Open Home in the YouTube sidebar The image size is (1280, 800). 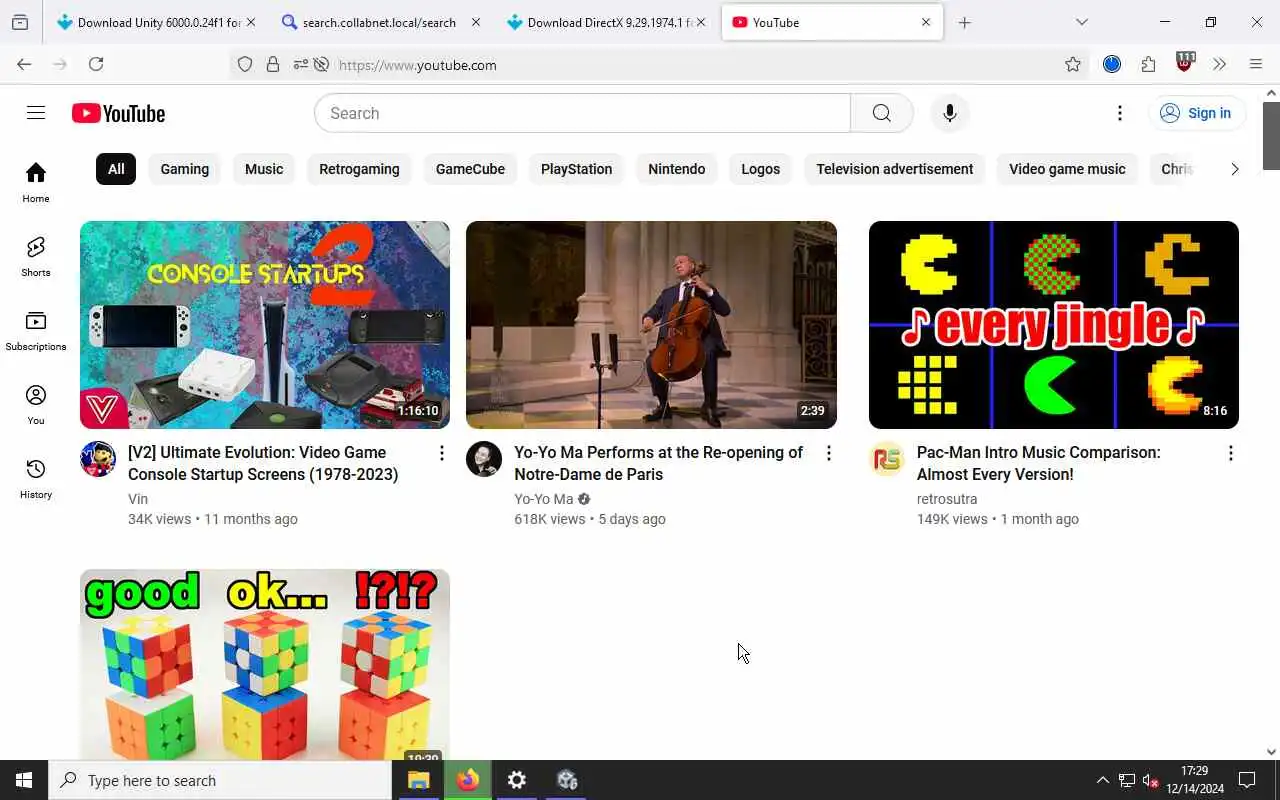(36, 182)
